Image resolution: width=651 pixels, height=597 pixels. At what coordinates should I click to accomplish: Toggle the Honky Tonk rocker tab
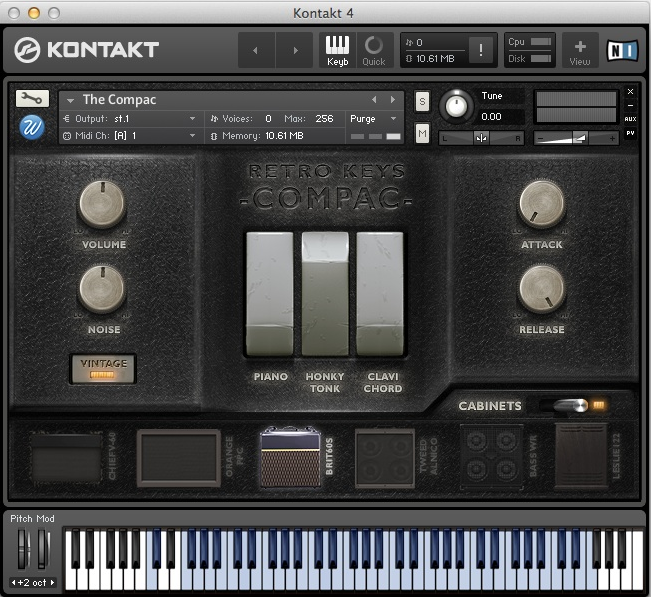click(x=325, y=294)
